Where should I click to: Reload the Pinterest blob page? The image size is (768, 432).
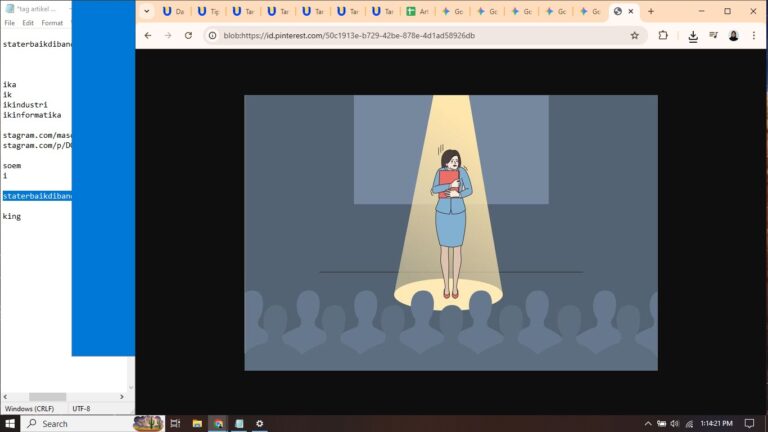tap(188, 35)
